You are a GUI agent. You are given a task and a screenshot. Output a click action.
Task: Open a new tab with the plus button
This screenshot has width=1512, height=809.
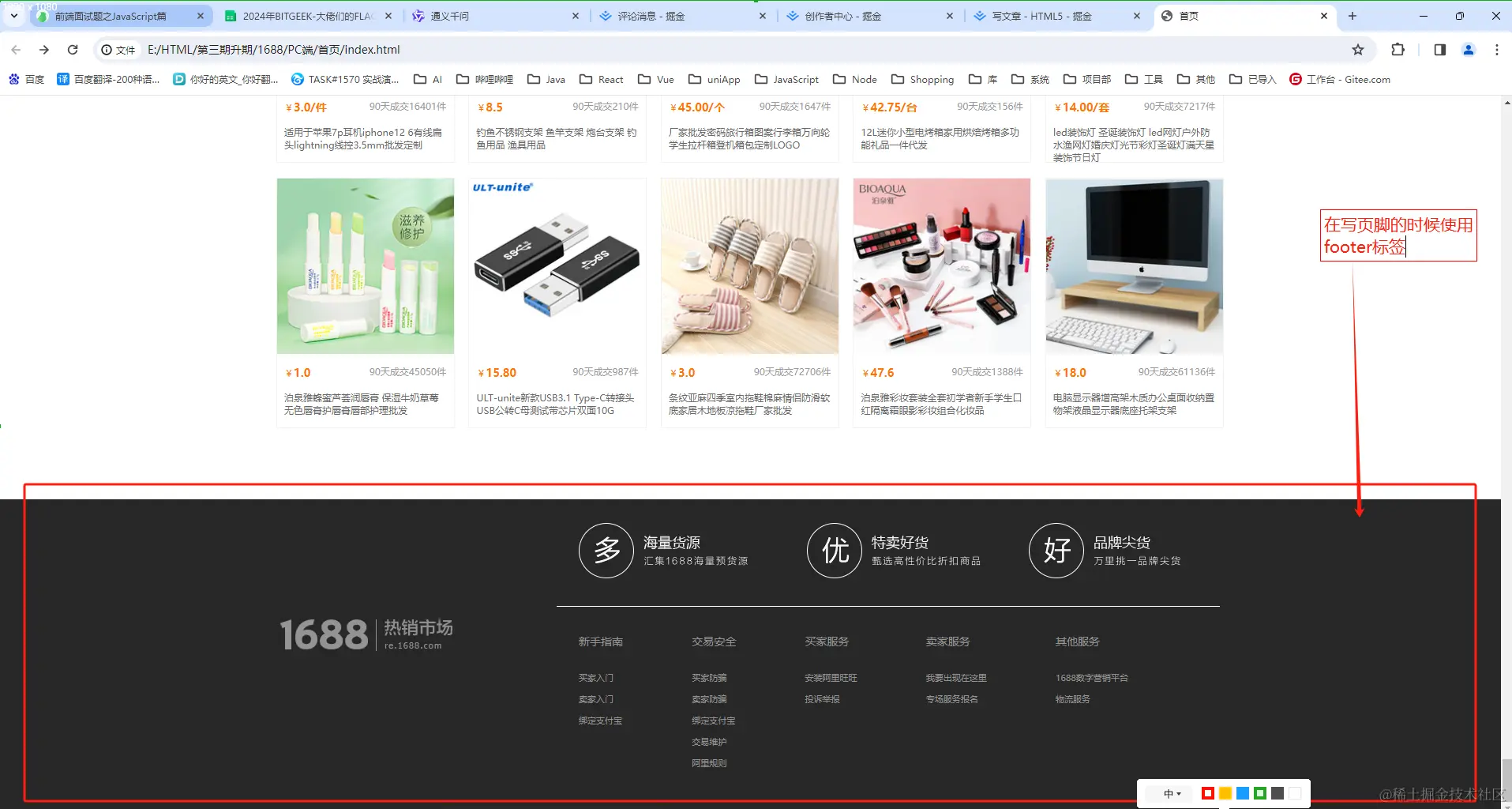tap(1353, 16)
